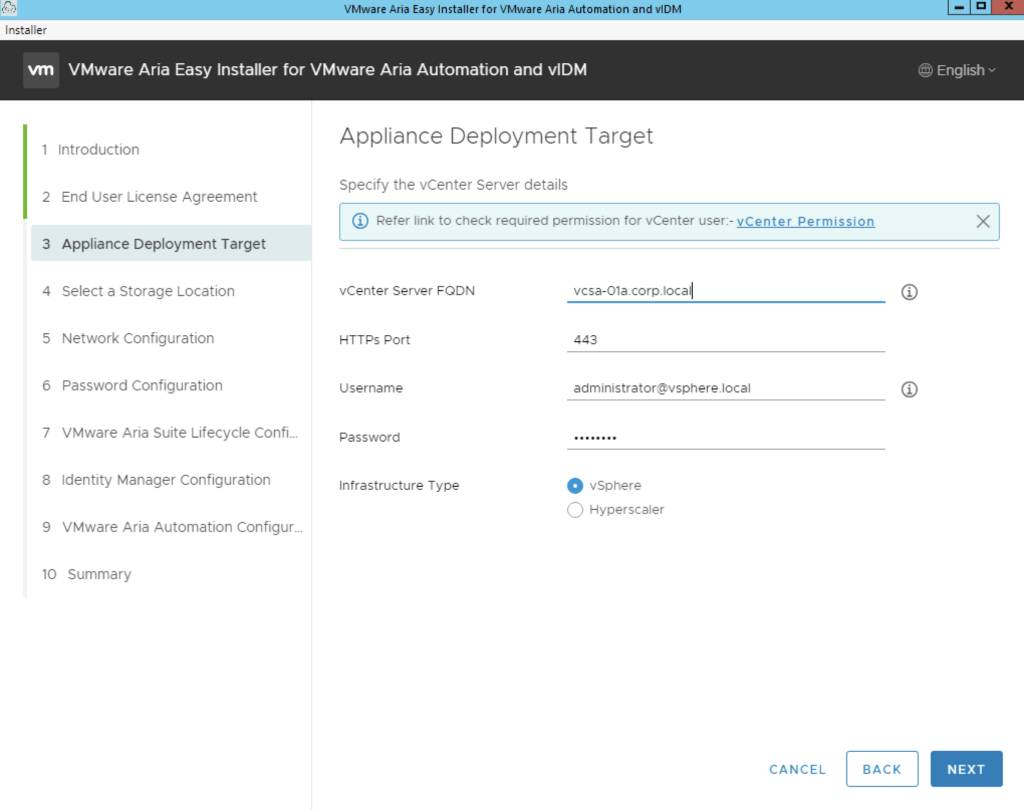Viewport: 1024px width, 810px height.
Task: Go to VMware Aria Automation Configuration step
Action: point(170,527)
